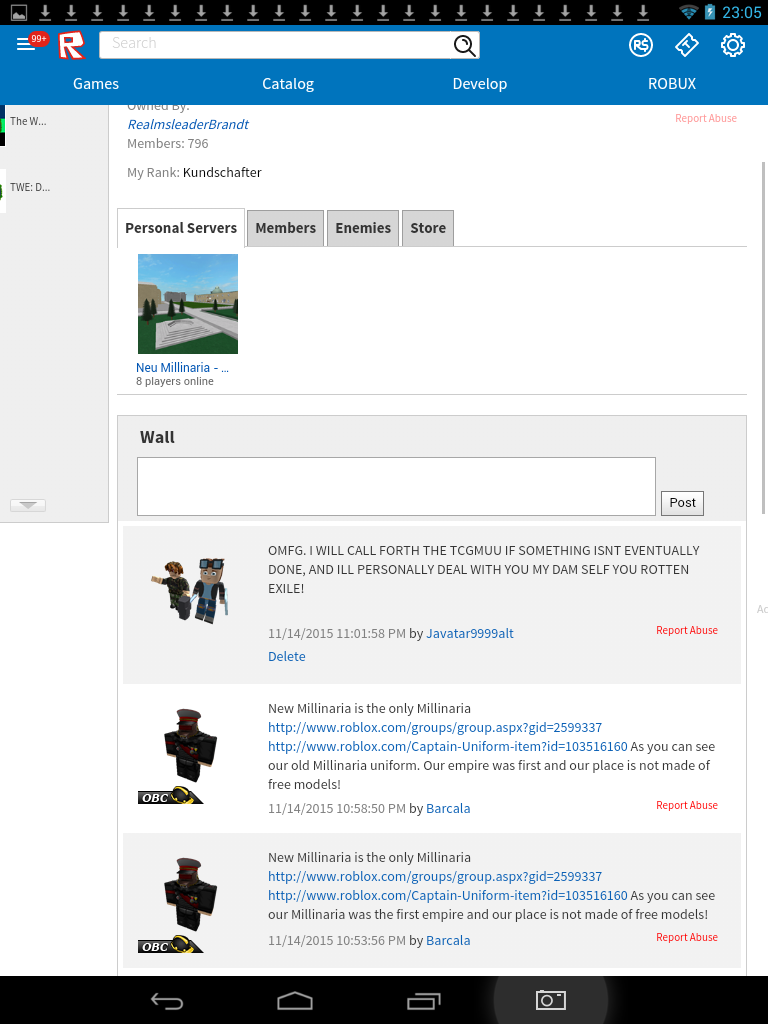Click Javatar9999alt's avatar image
The width and height of the screenshot is (768, 1024).
coord(189,590)
